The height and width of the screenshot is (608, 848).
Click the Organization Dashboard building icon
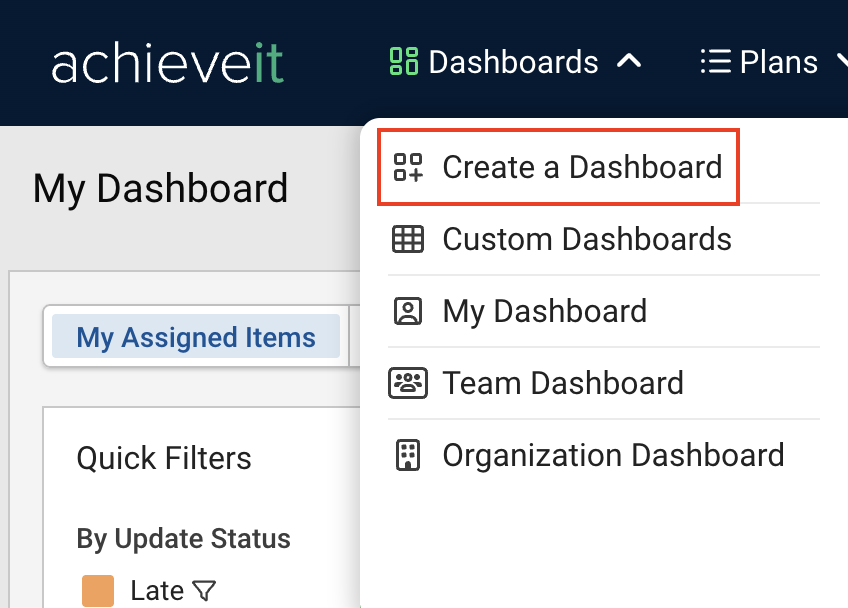[408, 455]
